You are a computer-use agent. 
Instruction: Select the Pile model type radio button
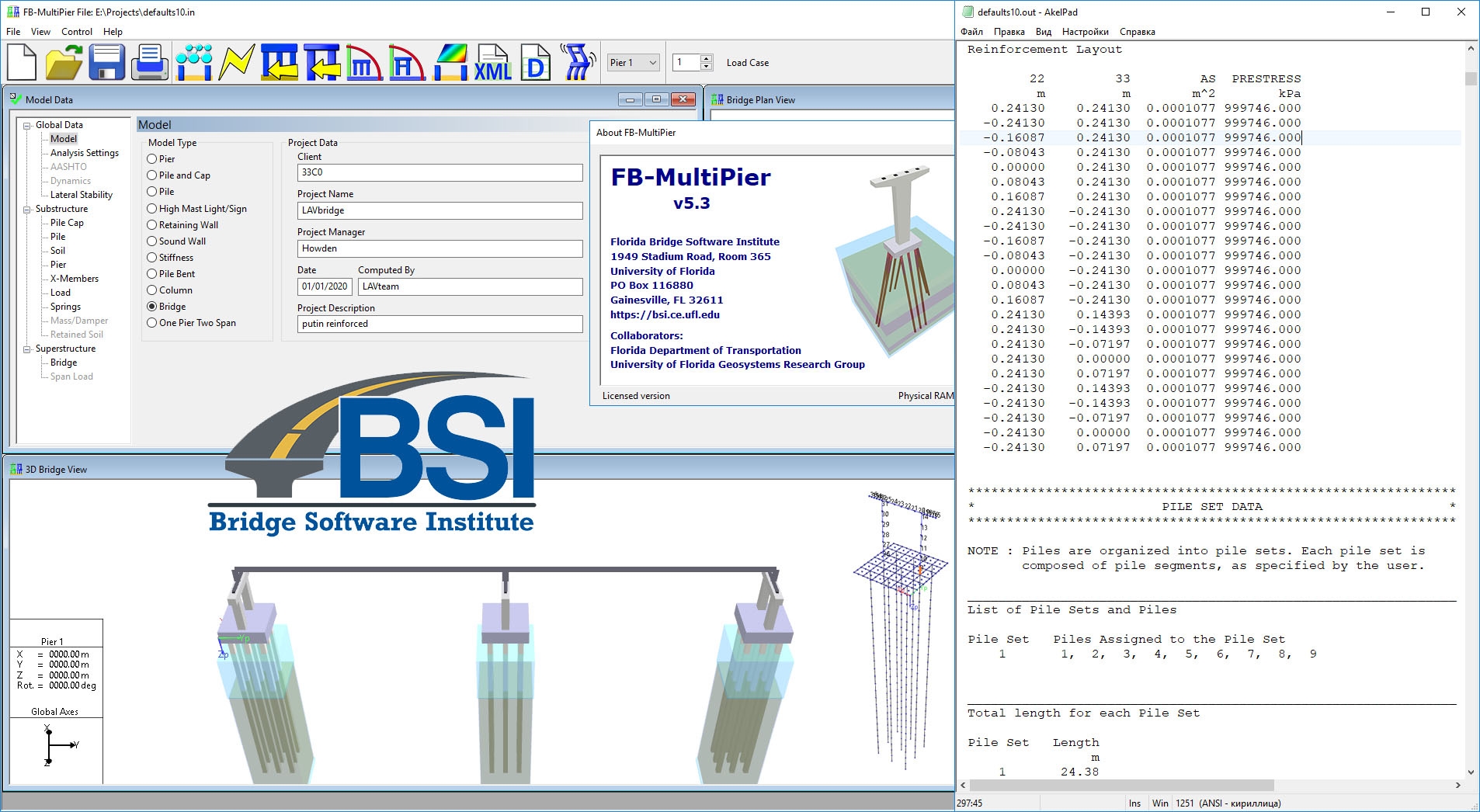(x=152, y=191)
